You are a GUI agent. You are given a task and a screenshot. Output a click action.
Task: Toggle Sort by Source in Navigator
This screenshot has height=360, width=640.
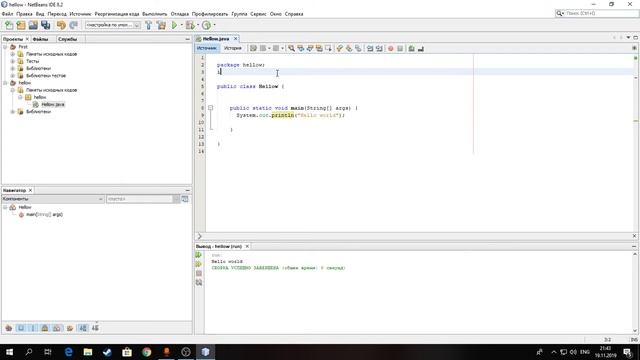click(95, 328)
